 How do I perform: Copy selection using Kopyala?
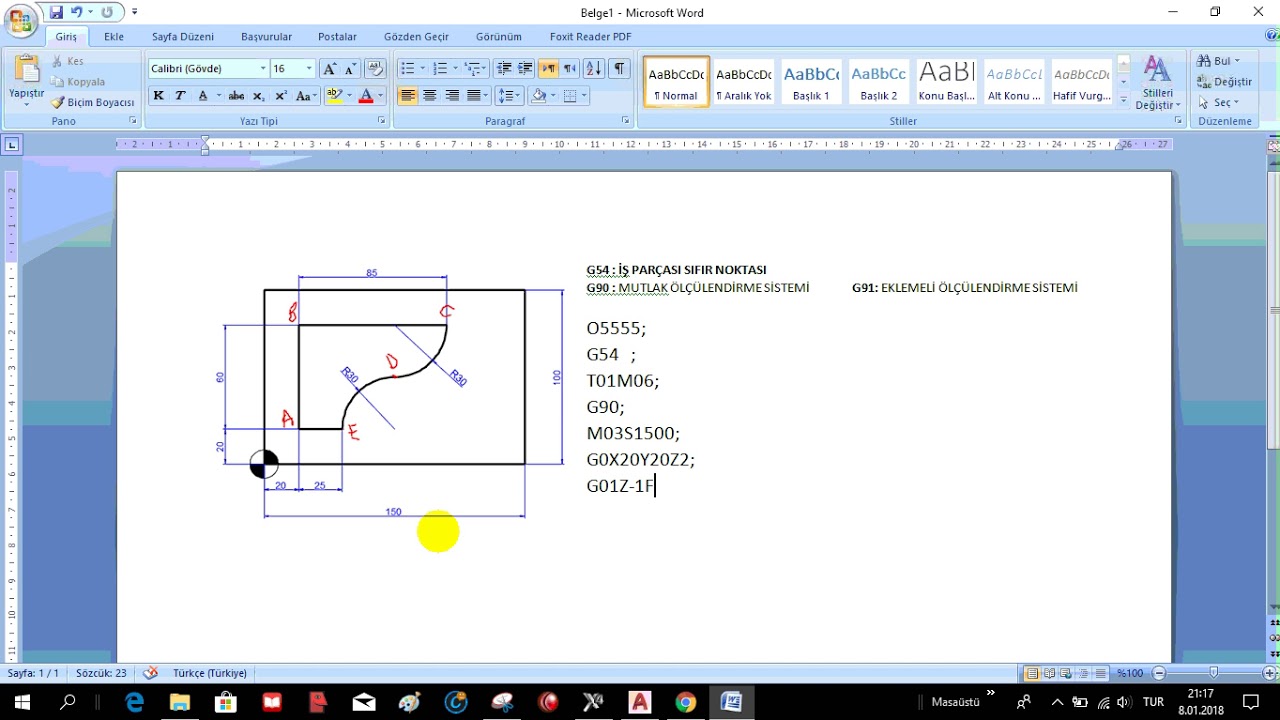(x=78, y=82)
